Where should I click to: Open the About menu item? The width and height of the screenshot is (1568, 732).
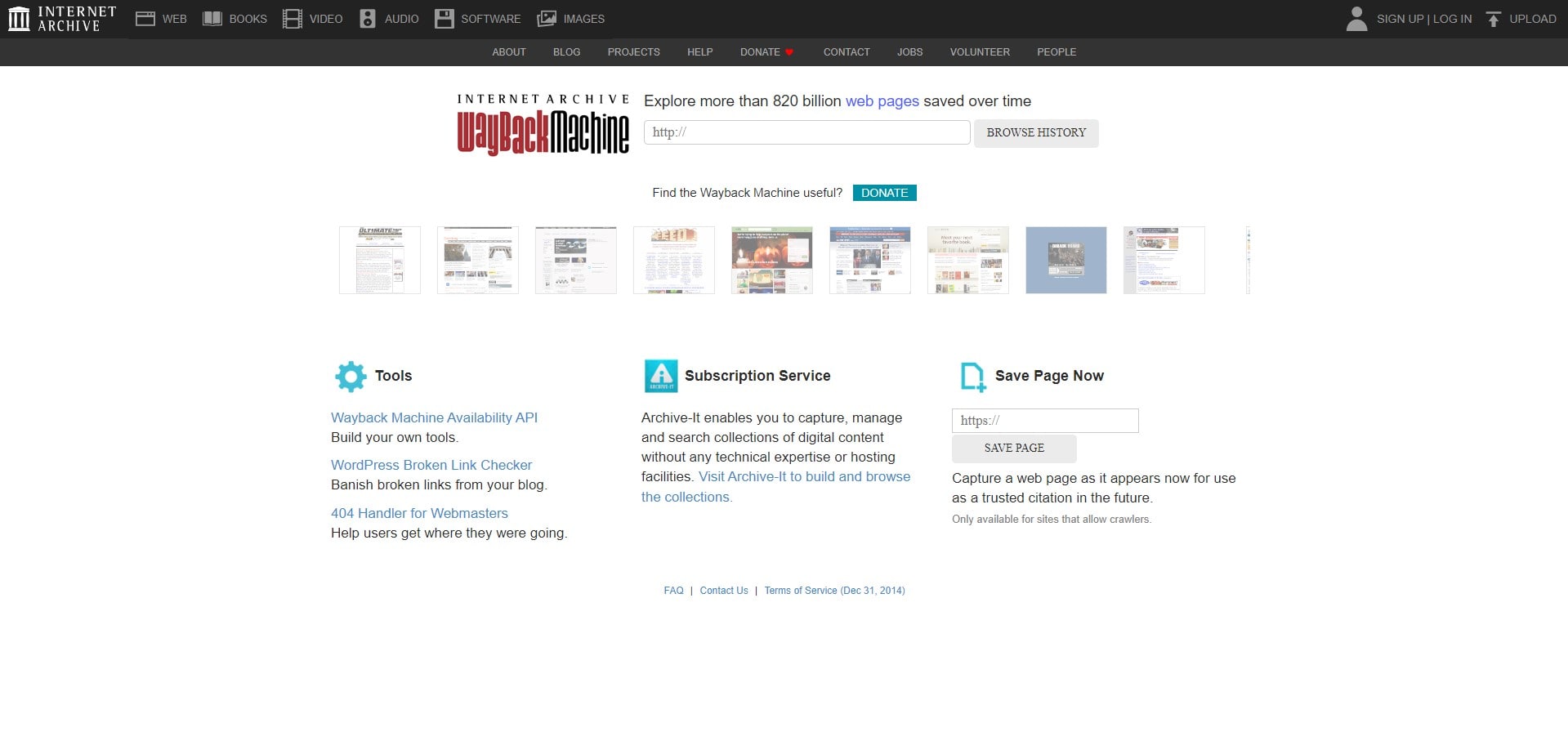coord(508,52)
